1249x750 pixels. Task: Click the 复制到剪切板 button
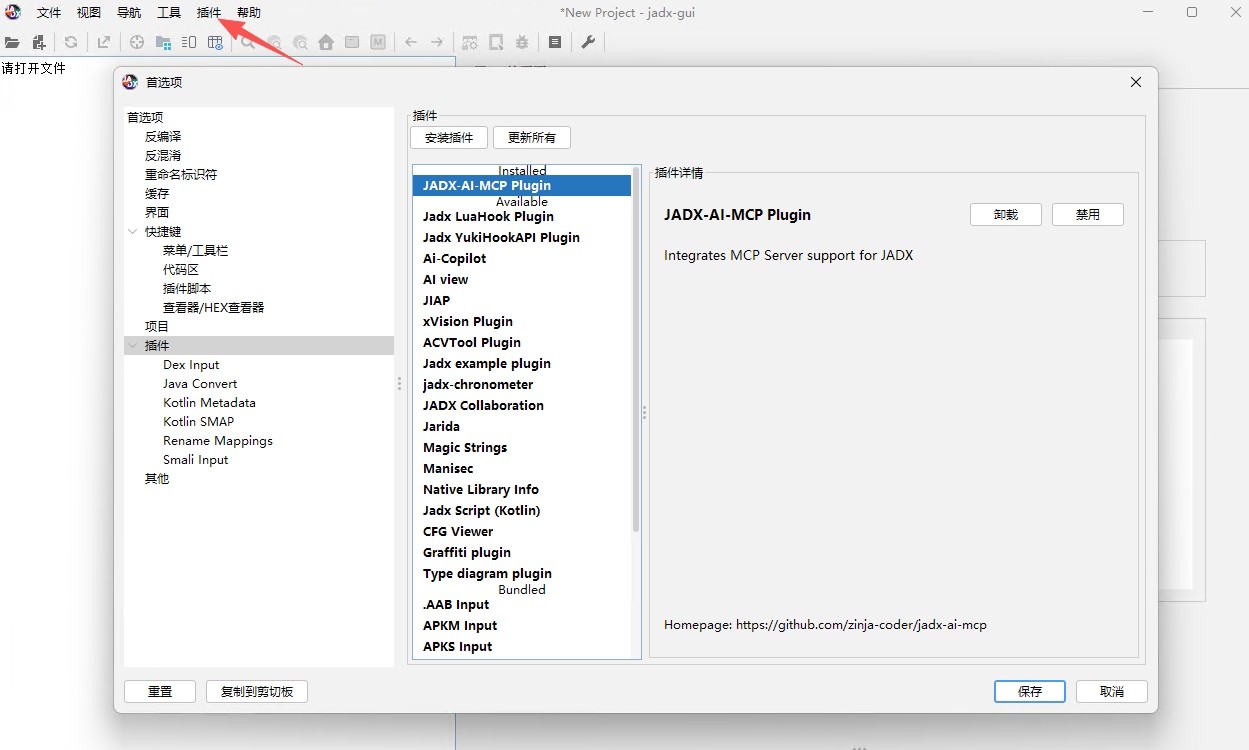tap(257, 691)
